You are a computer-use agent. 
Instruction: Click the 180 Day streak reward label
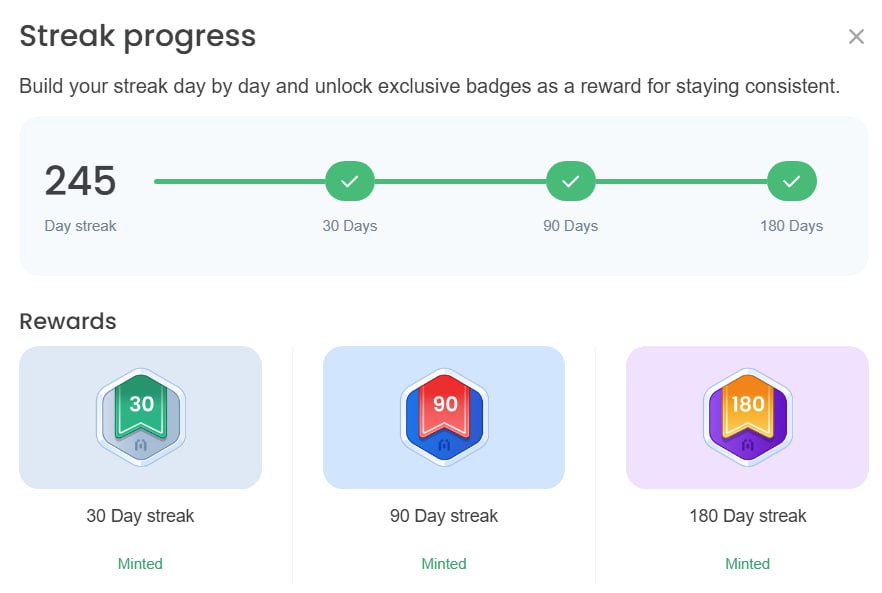point(747,516)
